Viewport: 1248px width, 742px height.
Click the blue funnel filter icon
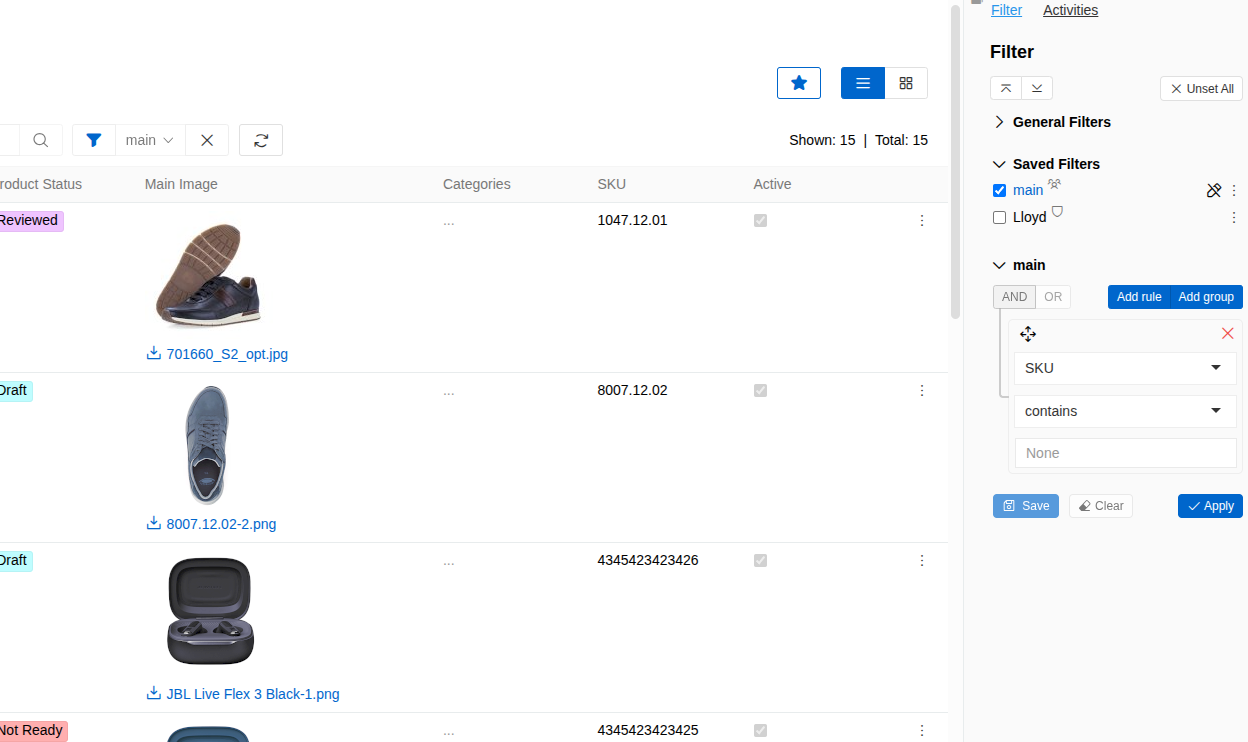(x=94, y=140)
